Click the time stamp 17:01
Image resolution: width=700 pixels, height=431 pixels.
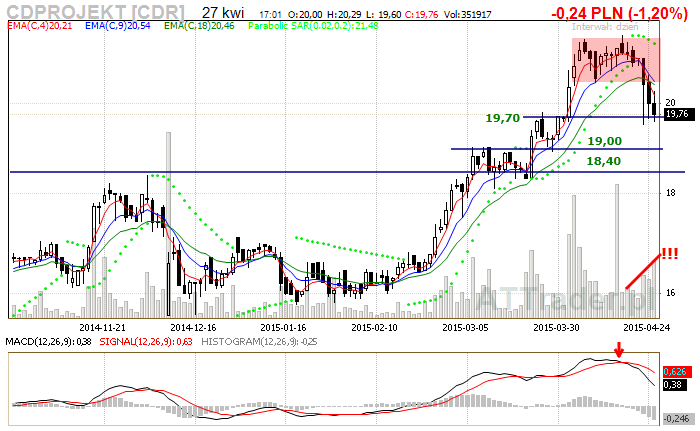pos(270,15)
